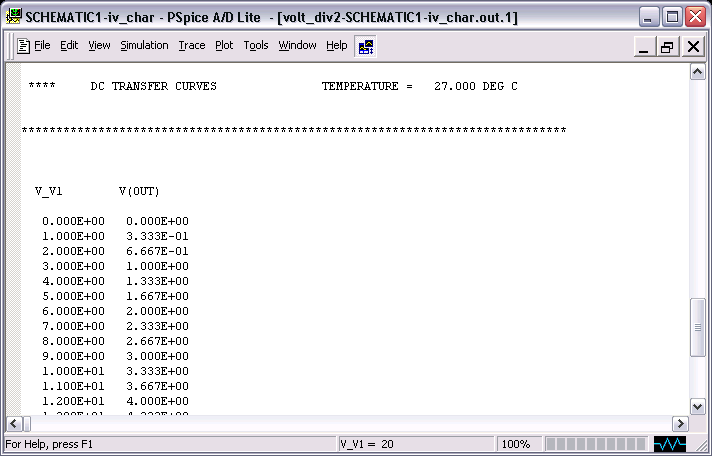Click the simulation progress bar in status bar
The width and height of the screenshot is (712, 456).
pos(596,444)
